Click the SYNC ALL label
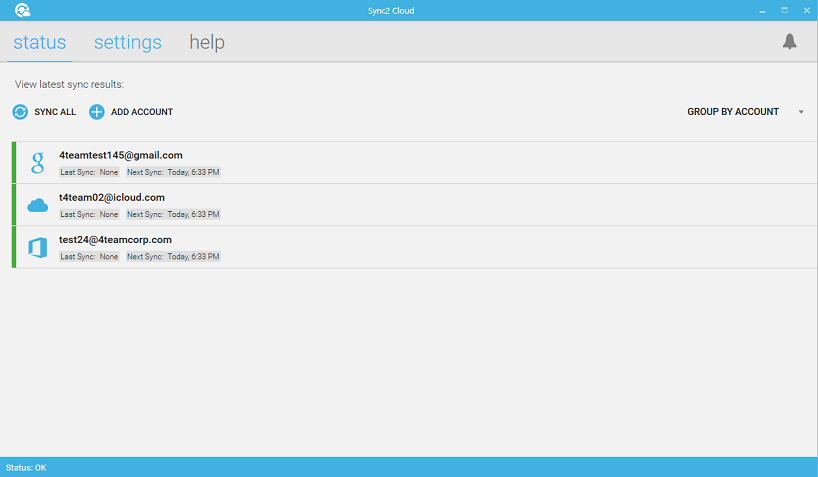 [55, 112]
